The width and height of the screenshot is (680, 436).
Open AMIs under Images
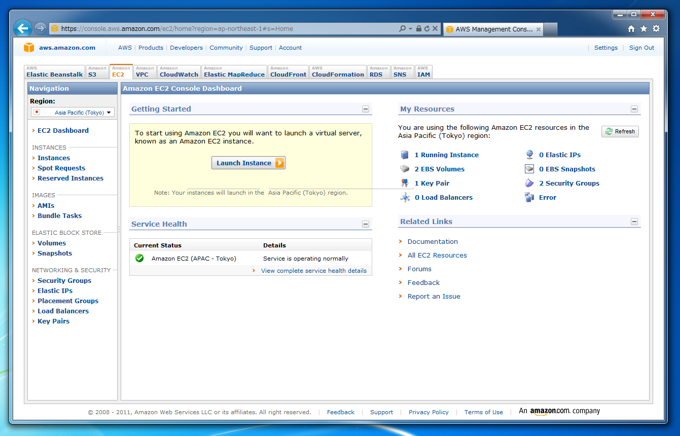(46, 206)
